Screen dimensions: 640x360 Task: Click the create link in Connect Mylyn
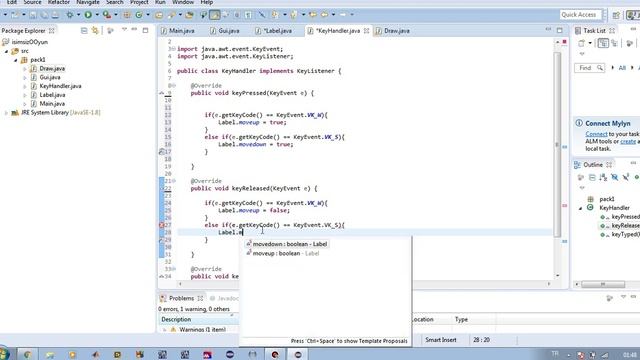(x=628, y=141)
